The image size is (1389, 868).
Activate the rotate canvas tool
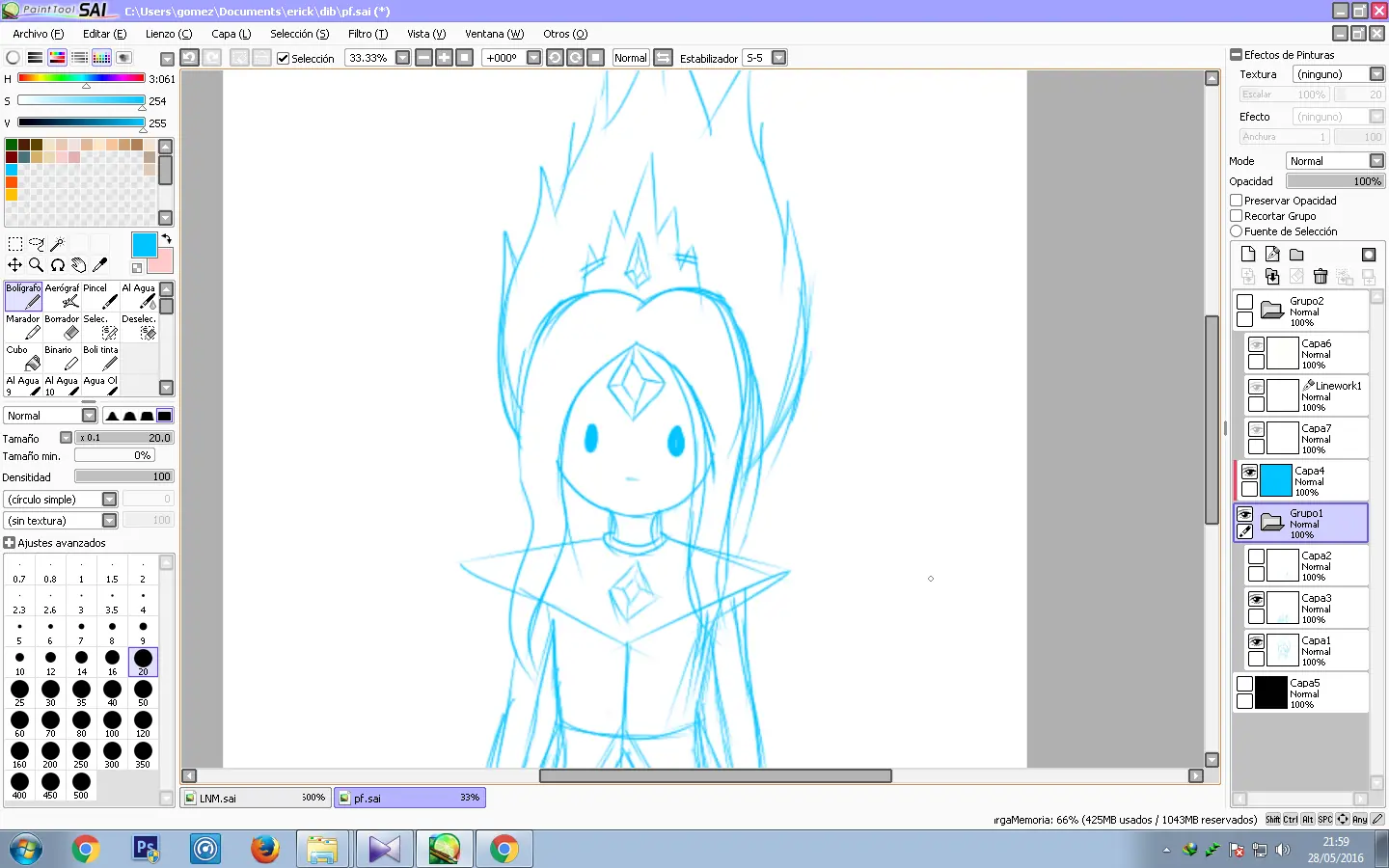57,264
